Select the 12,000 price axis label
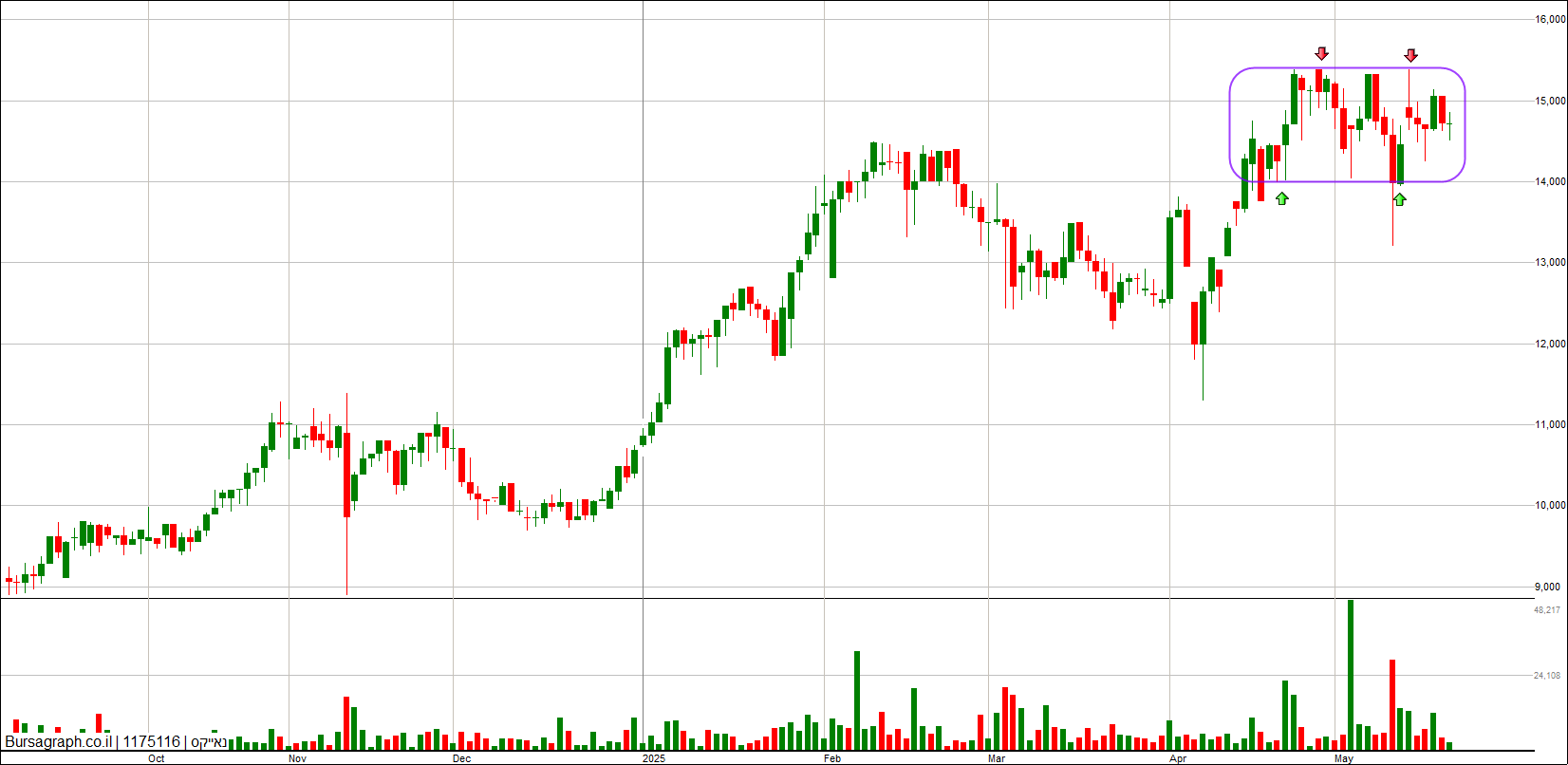The image size is (1568, 765). pyautogui.click(x=1549, y=344)
